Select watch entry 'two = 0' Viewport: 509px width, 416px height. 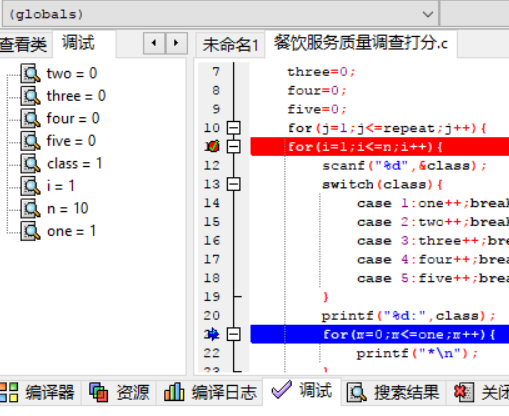click(x=72, y=73)
